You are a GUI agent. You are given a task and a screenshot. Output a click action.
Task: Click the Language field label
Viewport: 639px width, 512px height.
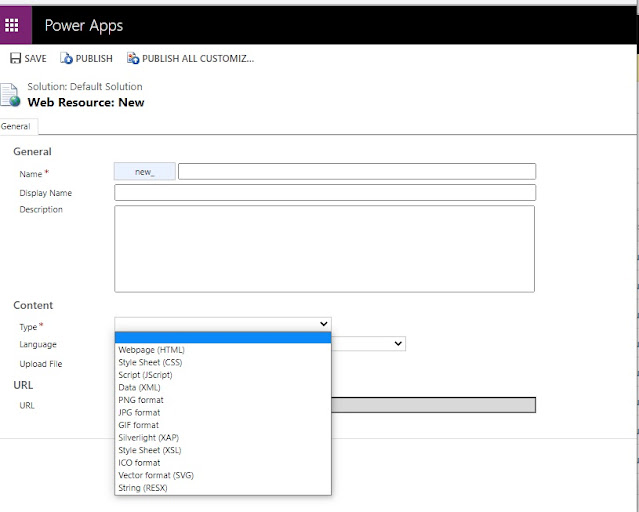pyautogui.click(x=38, y=344)
